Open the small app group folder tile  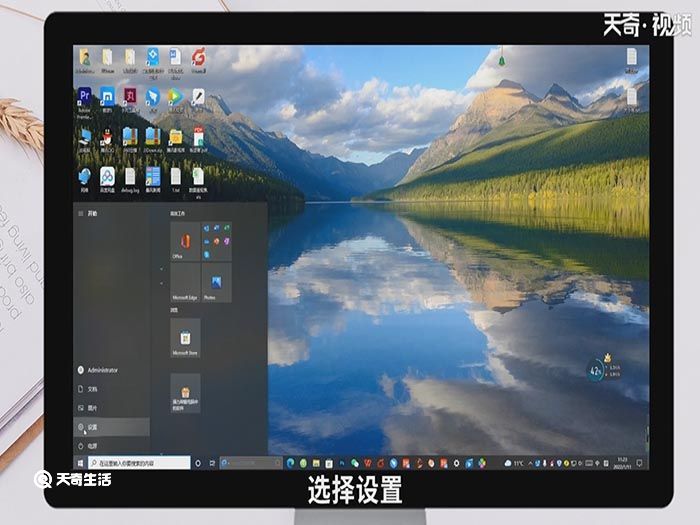coord(216,241)
